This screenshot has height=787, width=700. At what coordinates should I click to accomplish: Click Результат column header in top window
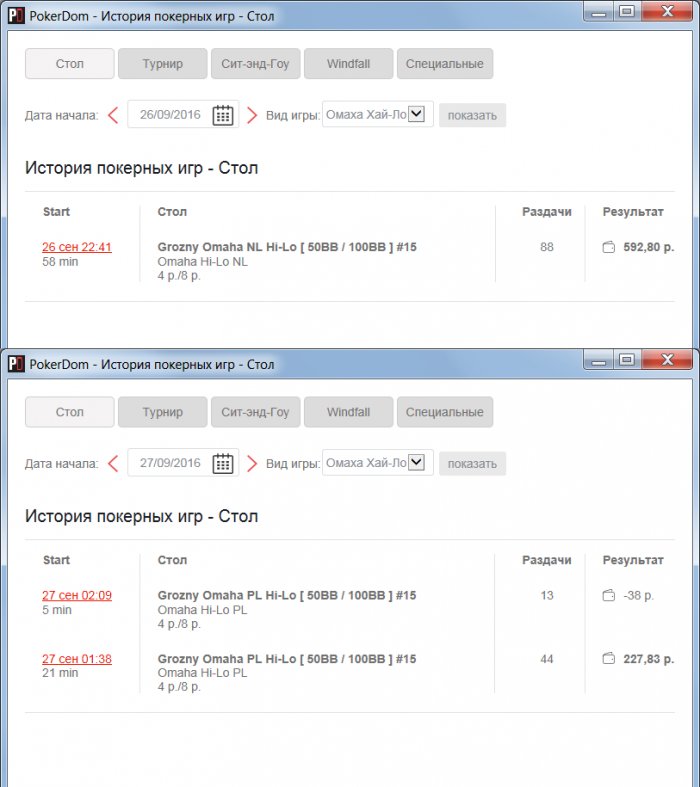633,212
